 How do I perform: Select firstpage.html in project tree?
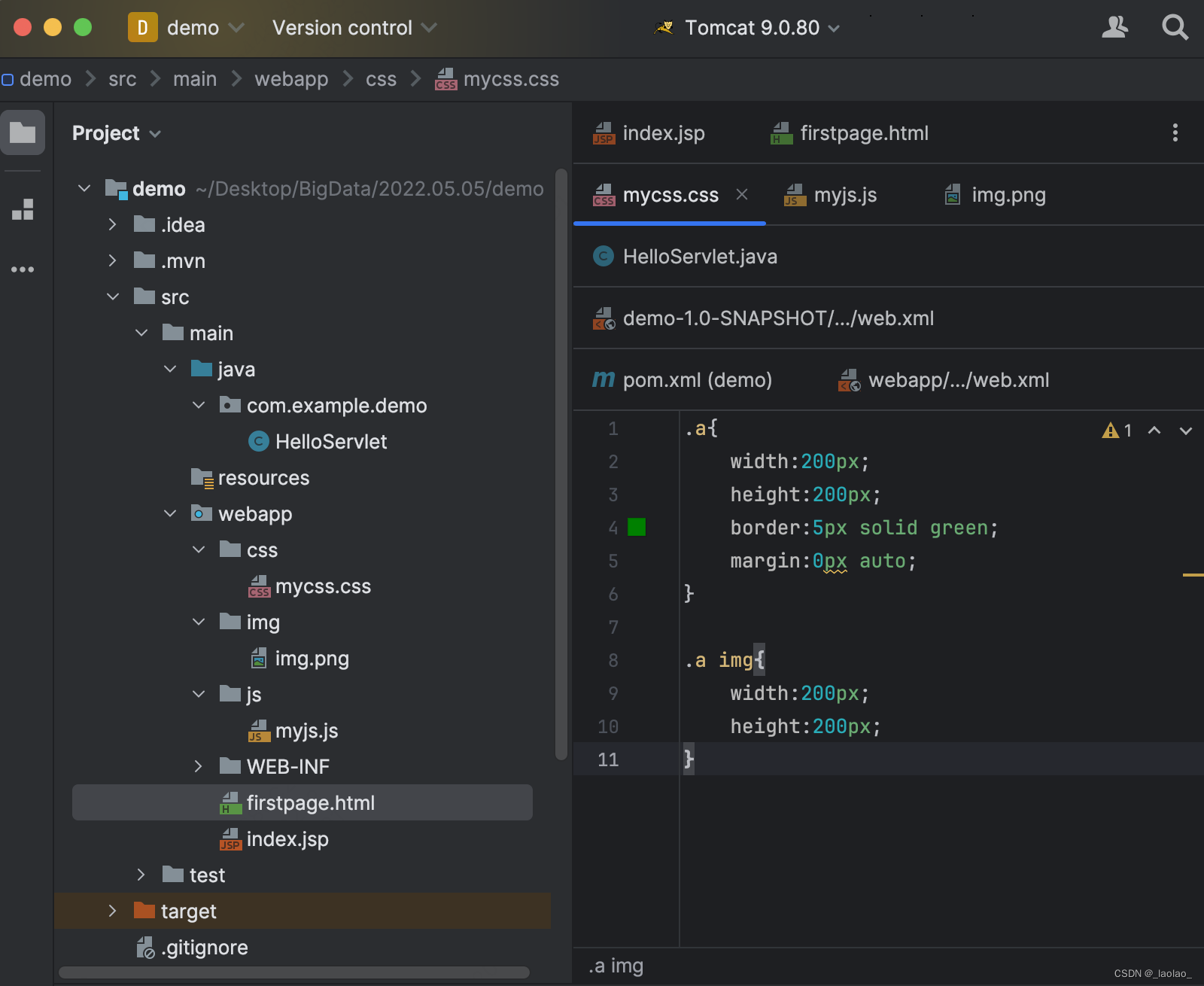(x=303, y=802)
